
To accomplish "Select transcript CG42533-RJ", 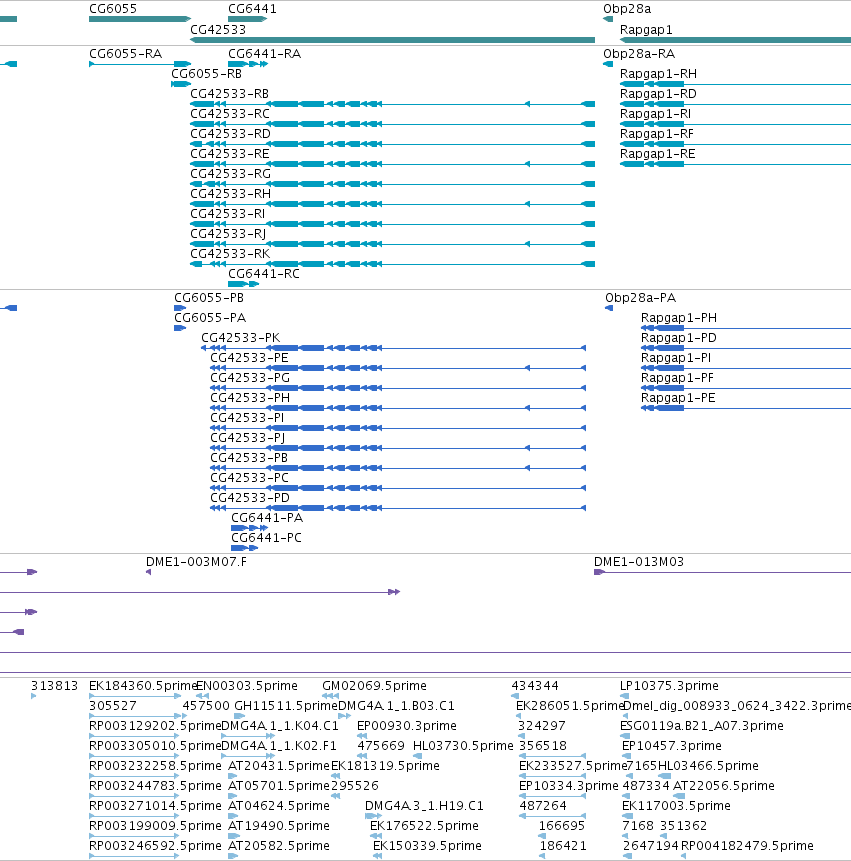I will (x=228, y=234).
